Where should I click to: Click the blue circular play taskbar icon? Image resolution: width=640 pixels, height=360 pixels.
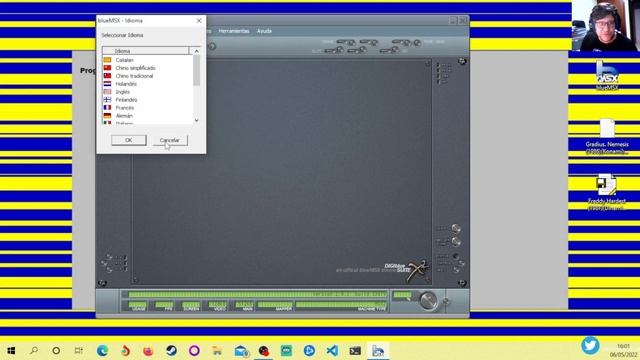(x=309, y=351)
